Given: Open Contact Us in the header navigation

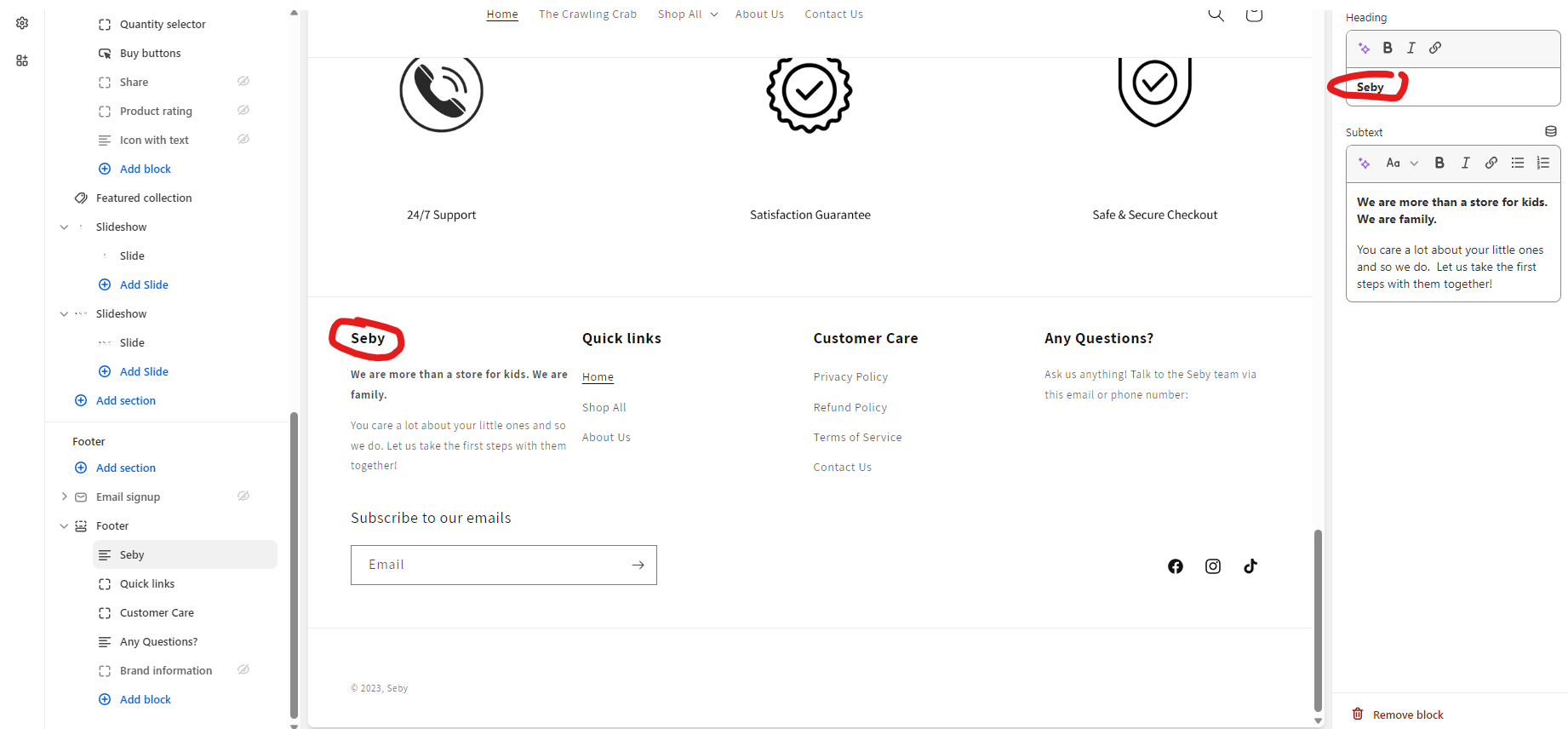Looking at the screenshot, I should 833,14.
